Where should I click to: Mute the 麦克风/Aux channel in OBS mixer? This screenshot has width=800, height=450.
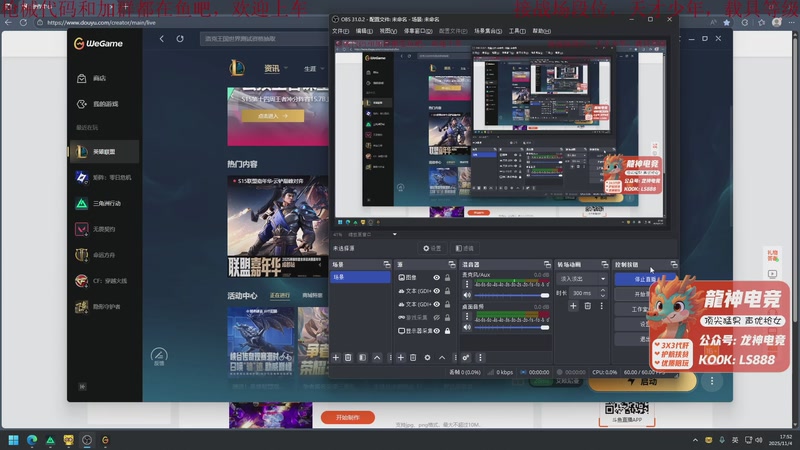467,295
